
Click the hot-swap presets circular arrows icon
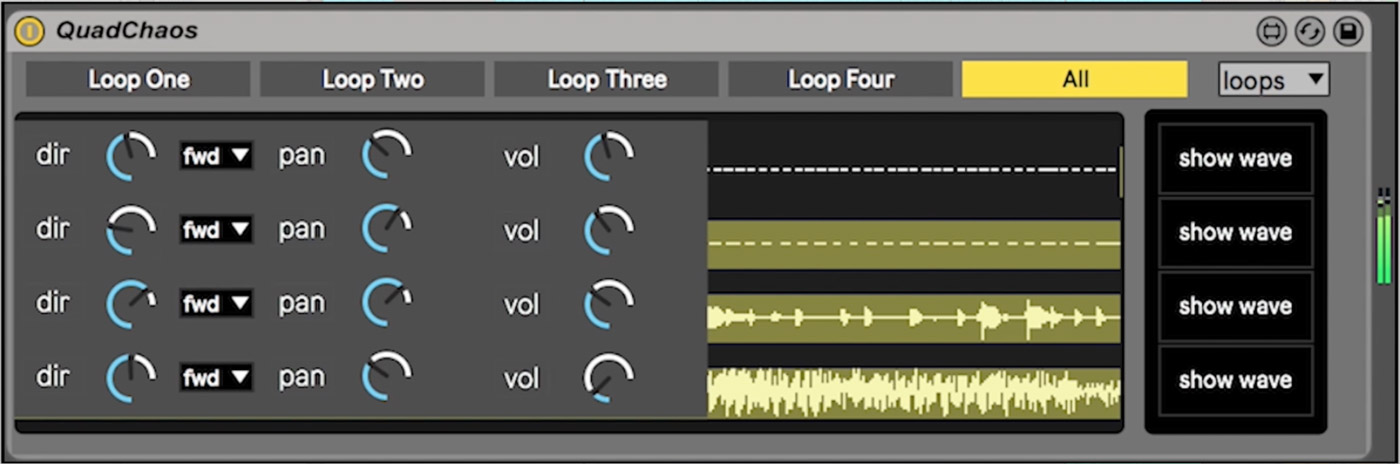(1309, 32)
